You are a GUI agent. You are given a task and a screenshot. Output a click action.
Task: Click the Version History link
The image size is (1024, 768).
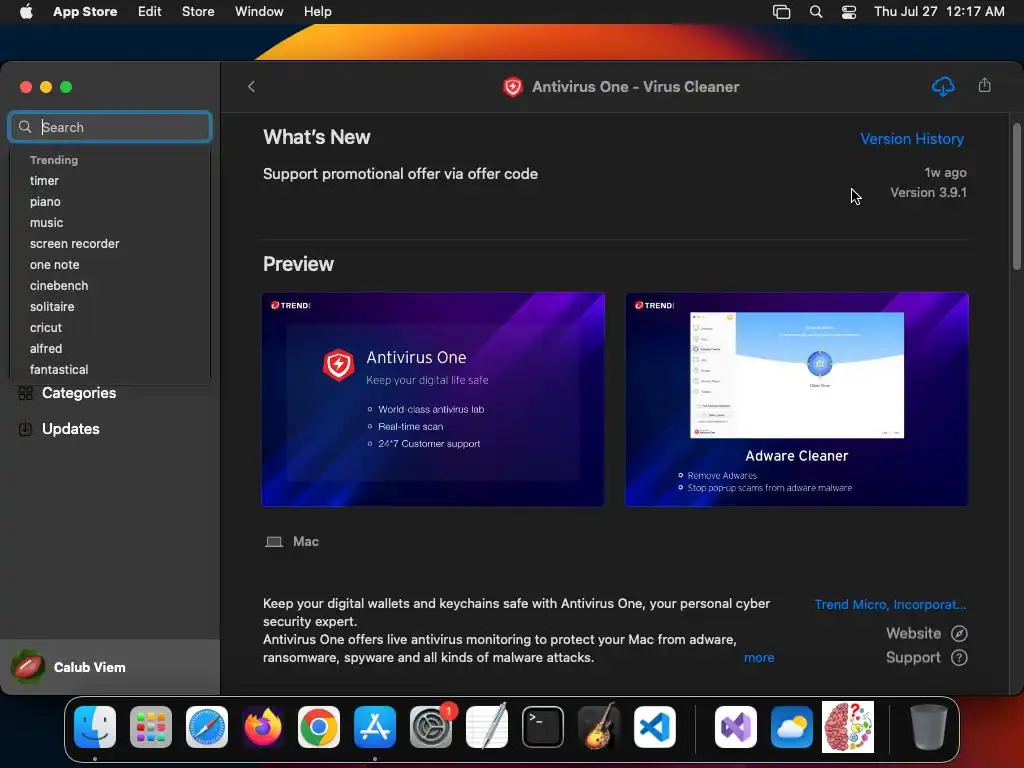pos(912,138)
